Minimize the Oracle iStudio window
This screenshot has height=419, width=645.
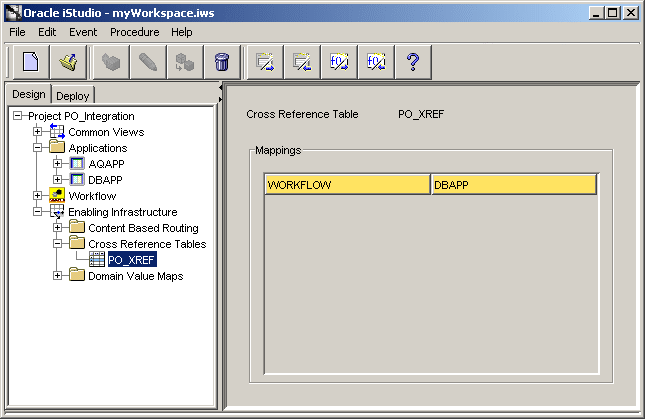click(596, 13)
